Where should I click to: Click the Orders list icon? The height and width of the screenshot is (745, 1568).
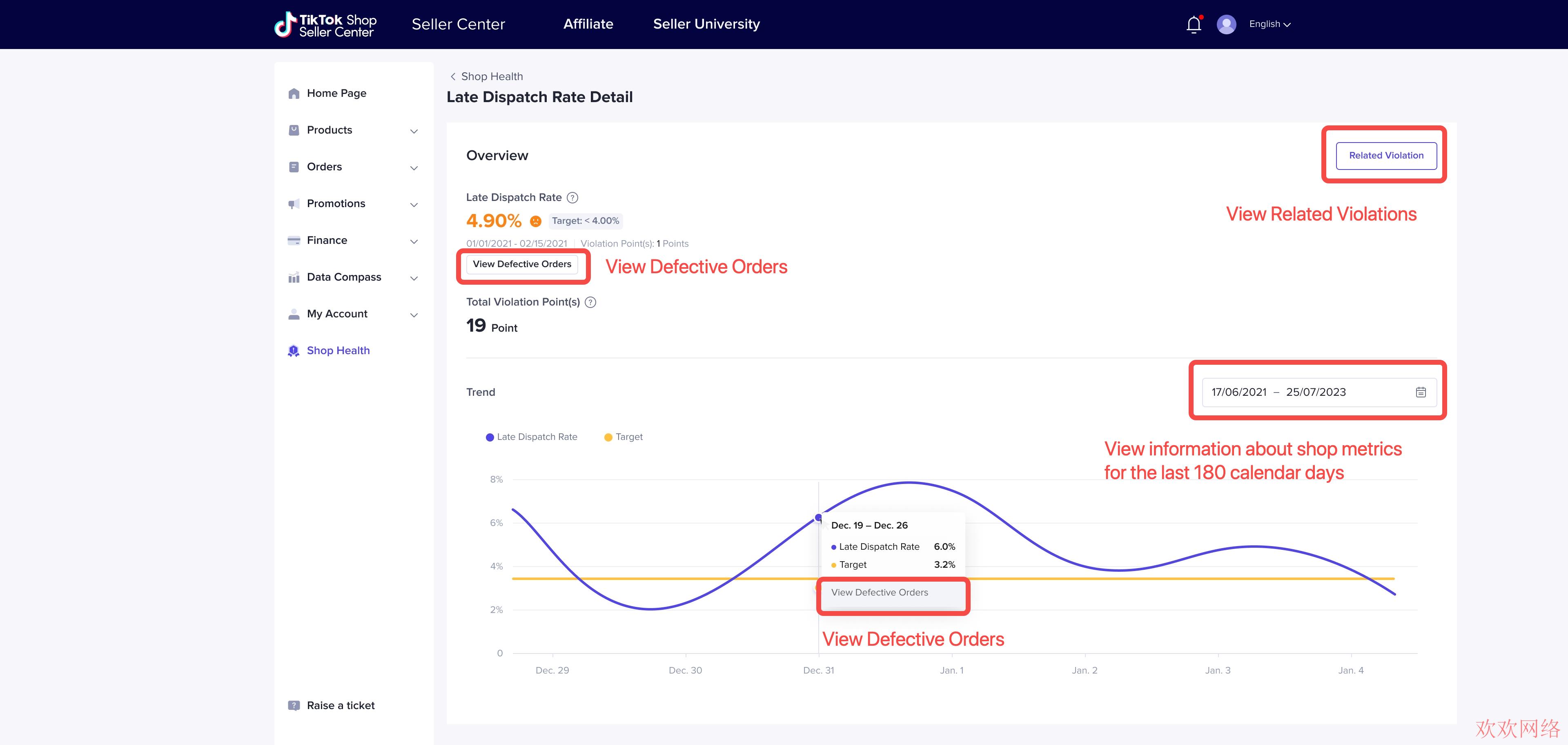(x=294, y=167)
